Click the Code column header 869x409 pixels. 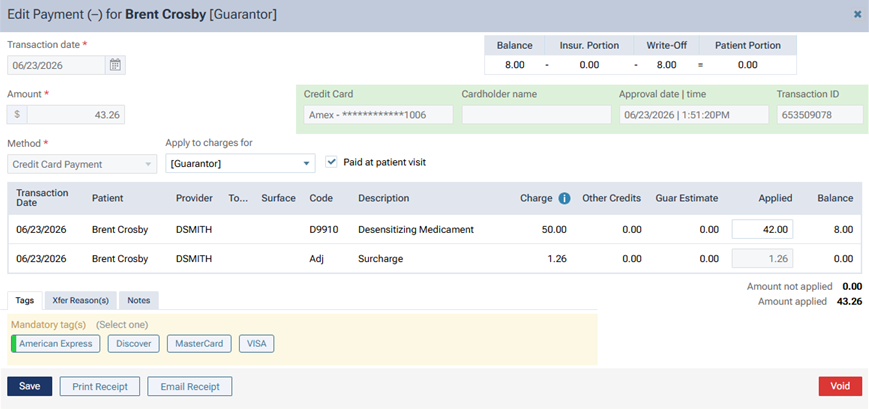click(x=321, y=198)
